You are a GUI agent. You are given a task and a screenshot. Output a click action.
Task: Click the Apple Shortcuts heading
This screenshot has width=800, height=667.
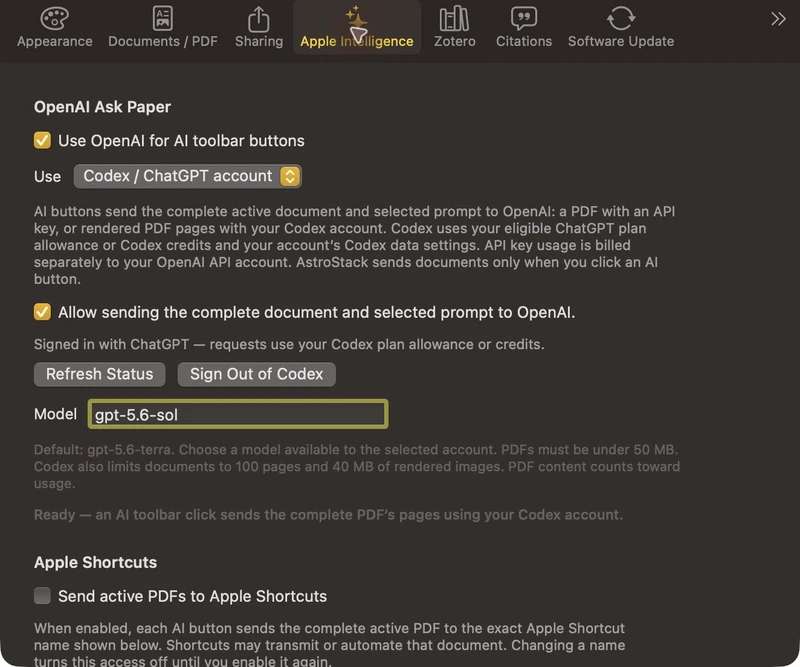(95, 562)
